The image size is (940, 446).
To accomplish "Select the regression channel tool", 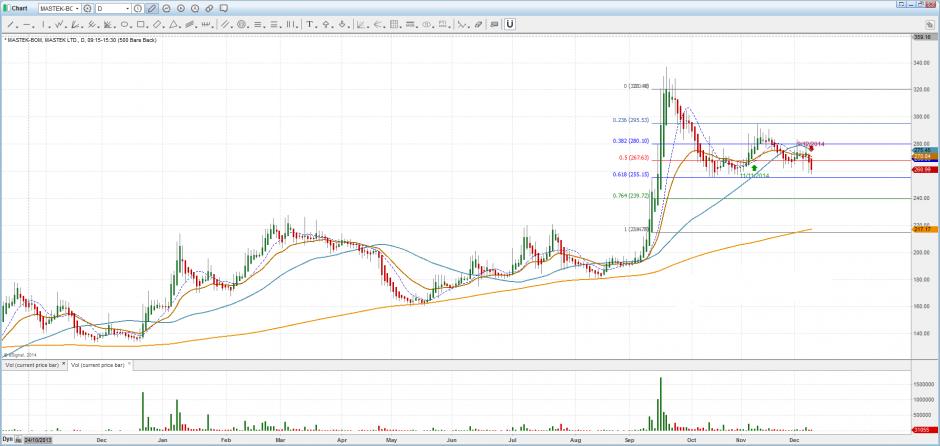I will click(x=189, y=25).
